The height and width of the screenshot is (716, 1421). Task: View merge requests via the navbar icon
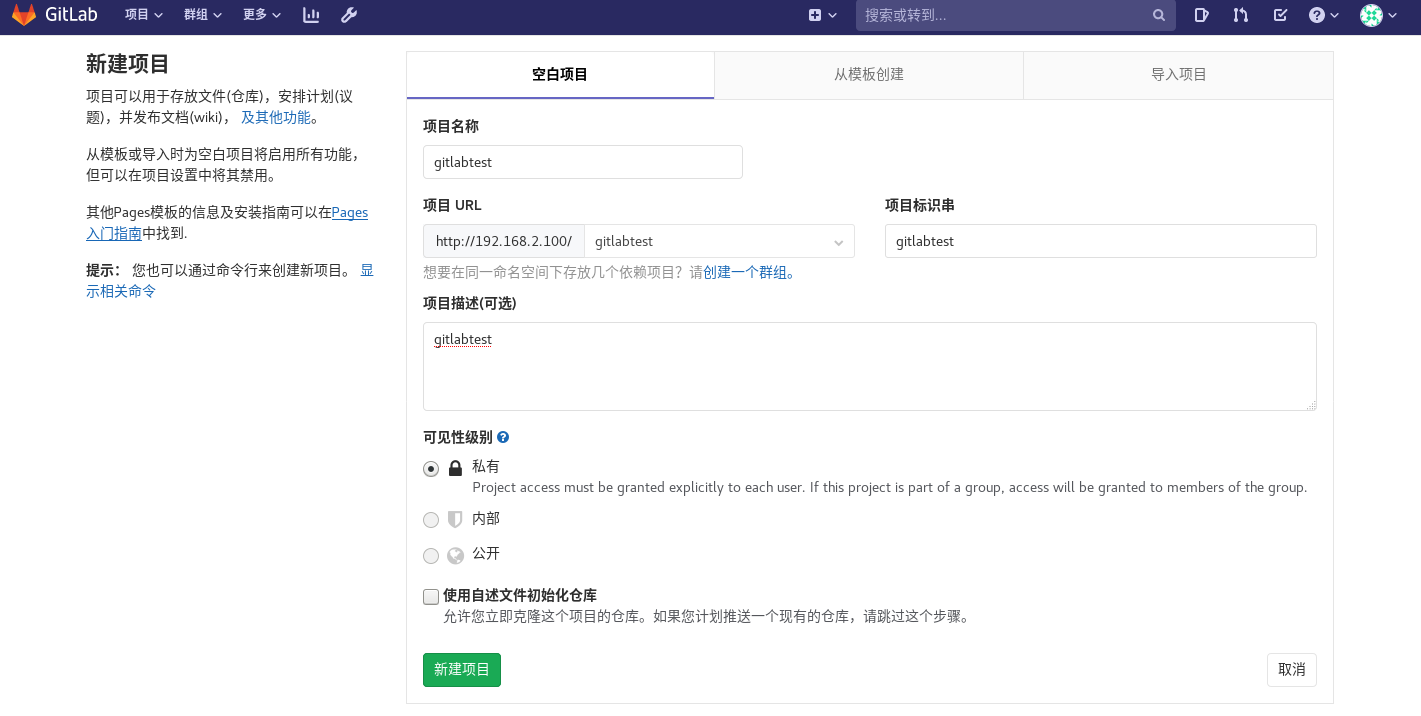[x=1240, y=15]
